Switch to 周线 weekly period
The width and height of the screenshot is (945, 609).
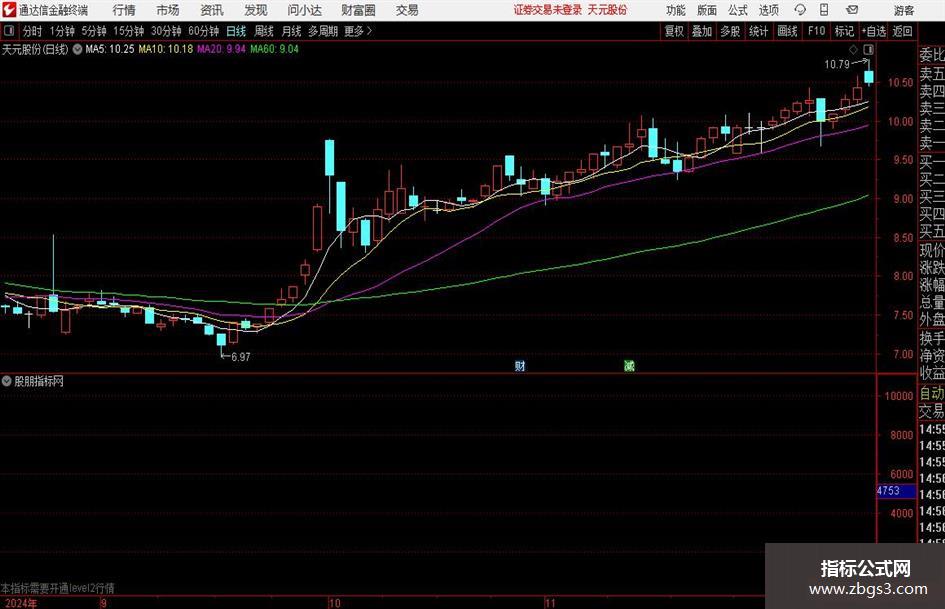(x=263, y=31)
